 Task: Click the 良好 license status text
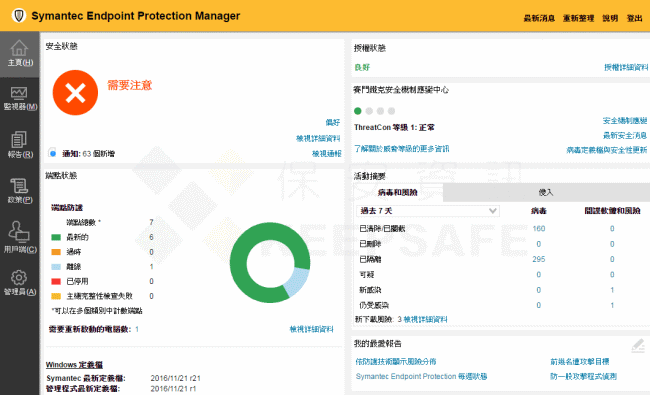coord(362,67)
